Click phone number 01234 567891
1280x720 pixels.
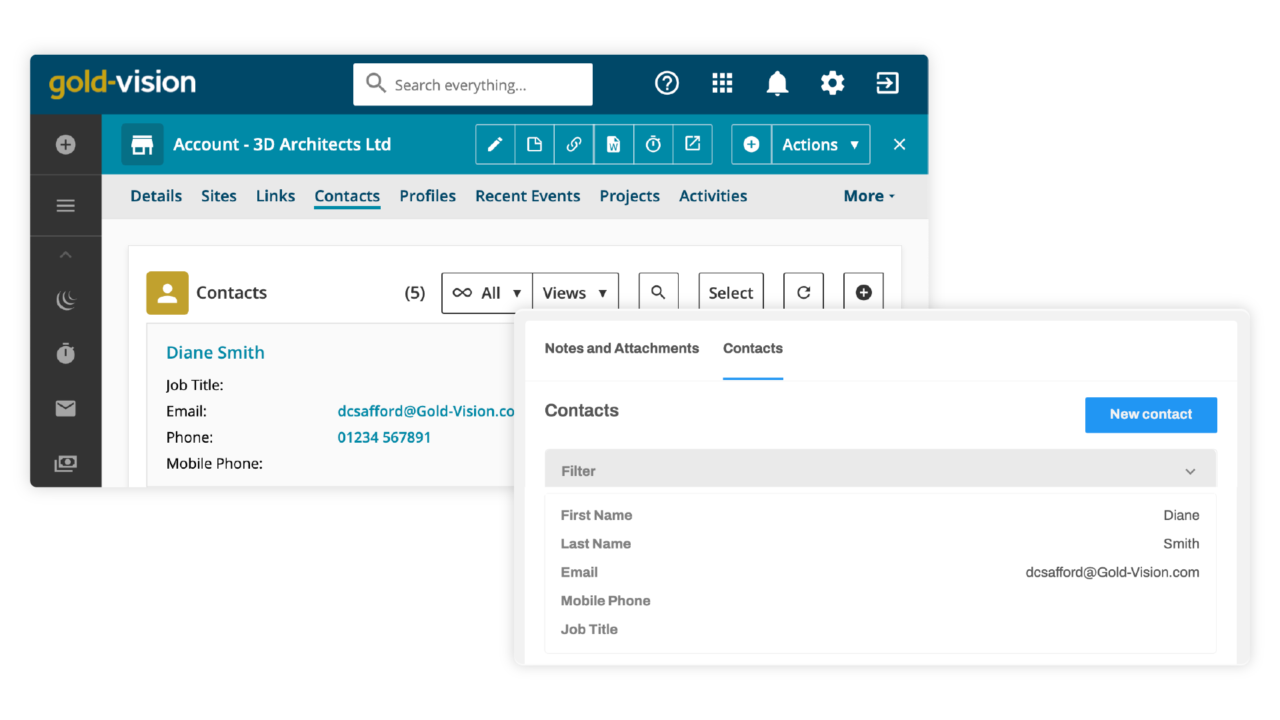tap(384, 437)
